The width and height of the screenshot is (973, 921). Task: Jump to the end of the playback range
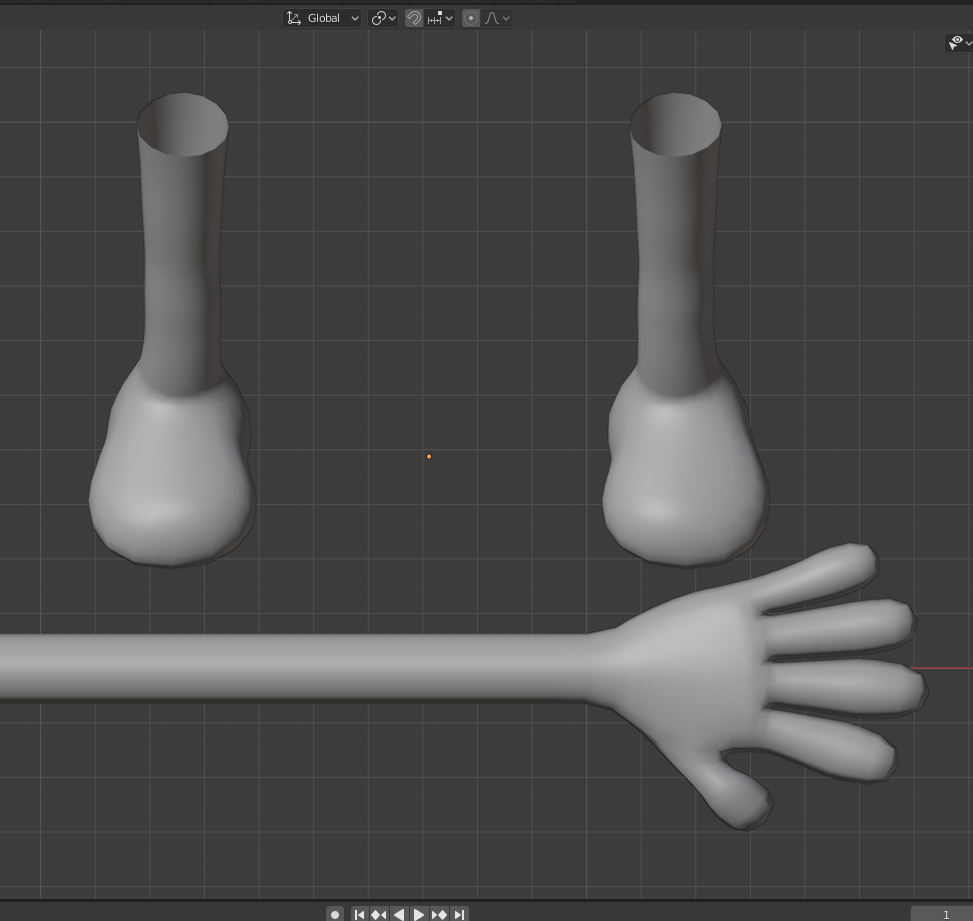click(459, 913)
